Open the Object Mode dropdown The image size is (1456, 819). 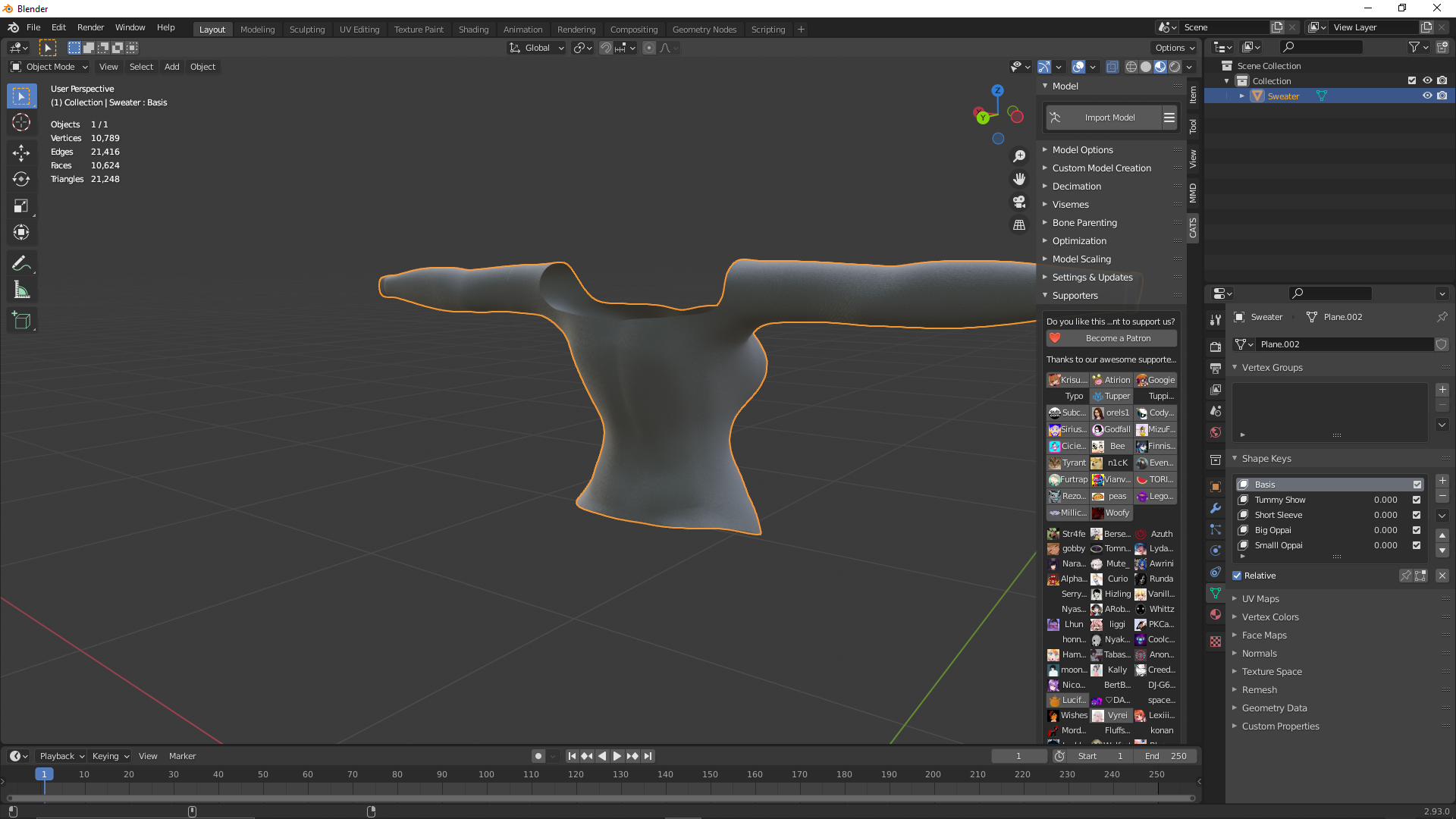[50, 67]
